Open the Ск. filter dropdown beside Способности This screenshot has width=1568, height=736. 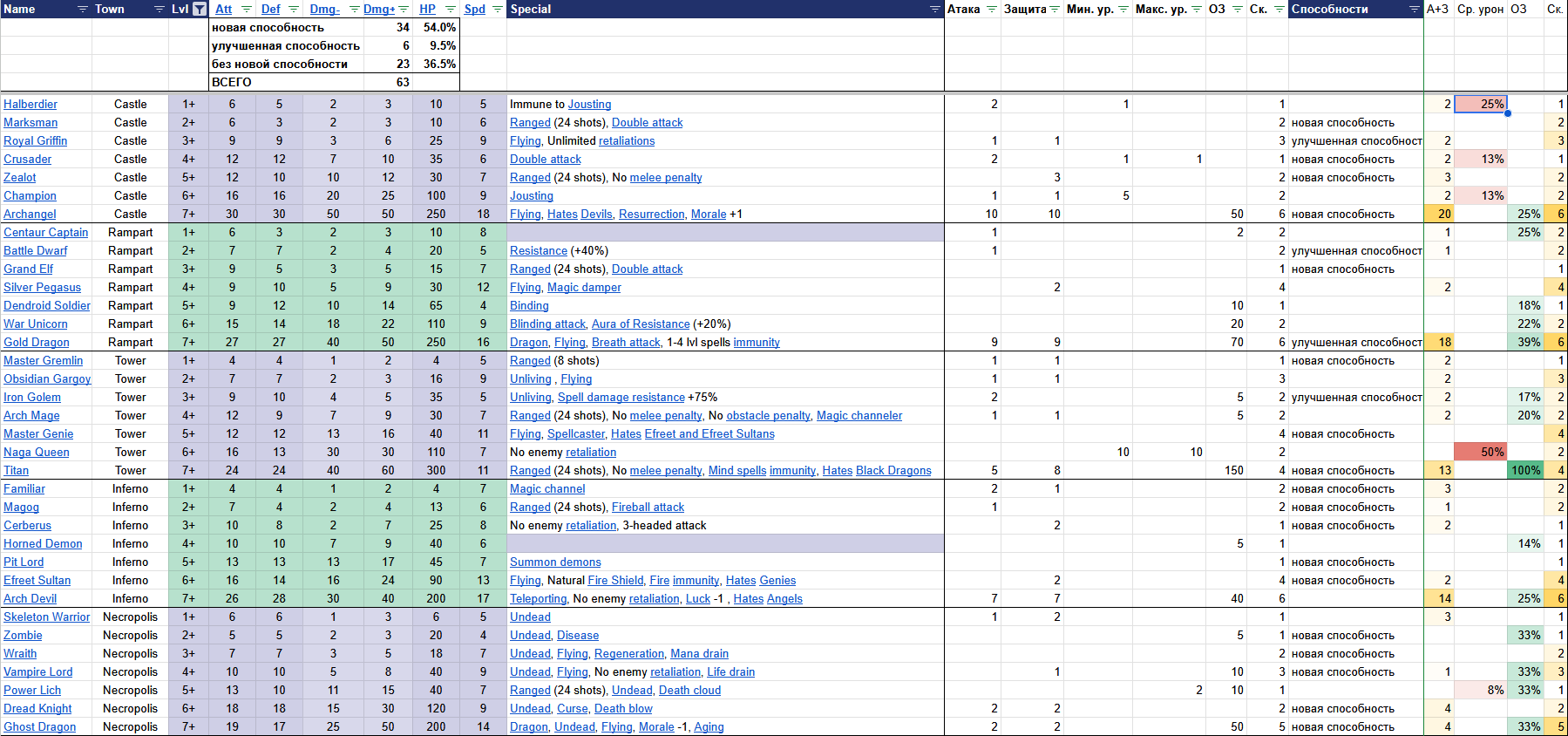[x=1280, y=9]
